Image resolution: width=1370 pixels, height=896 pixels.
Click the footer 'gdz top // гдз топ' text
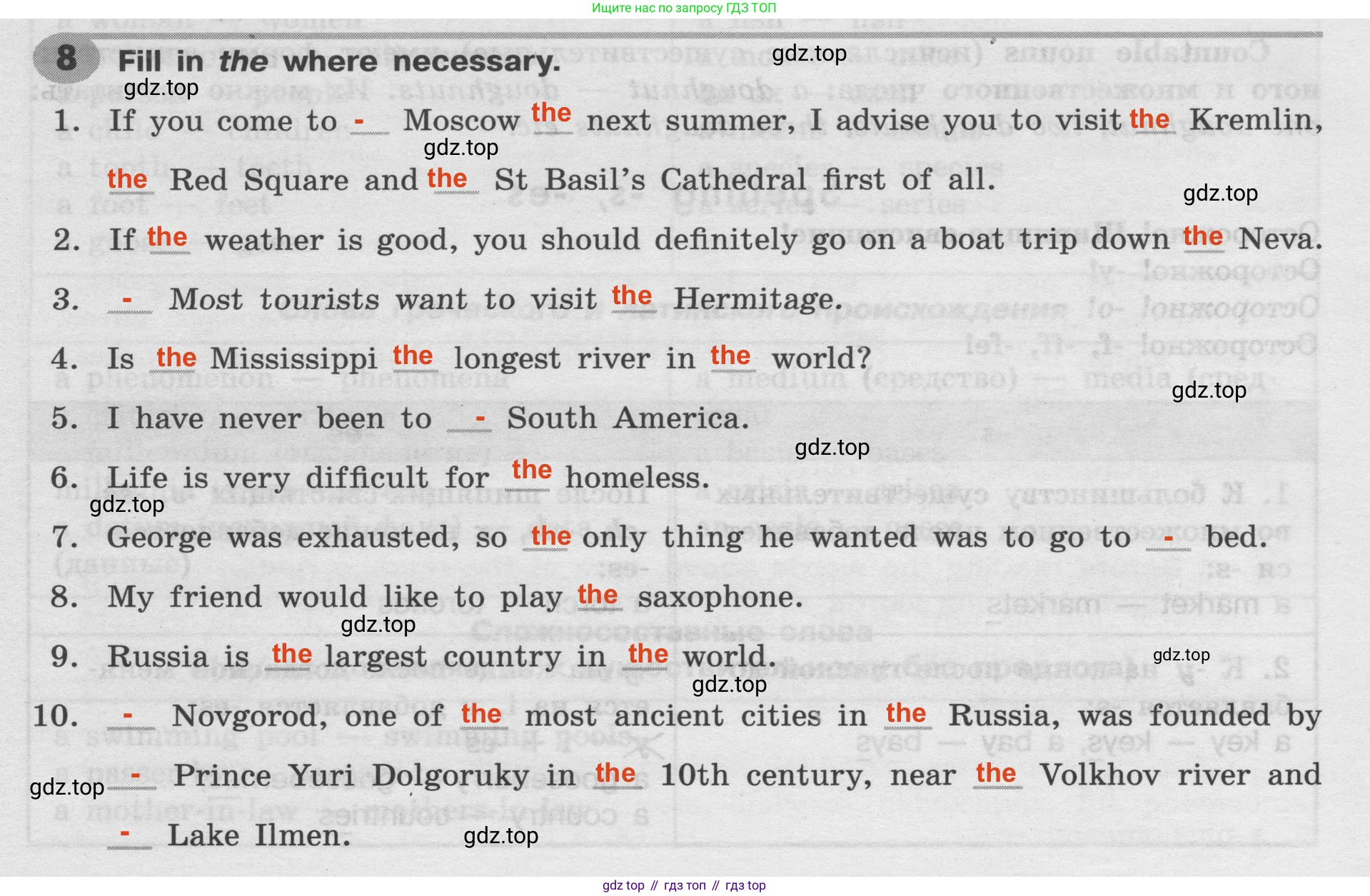point(683,885)
